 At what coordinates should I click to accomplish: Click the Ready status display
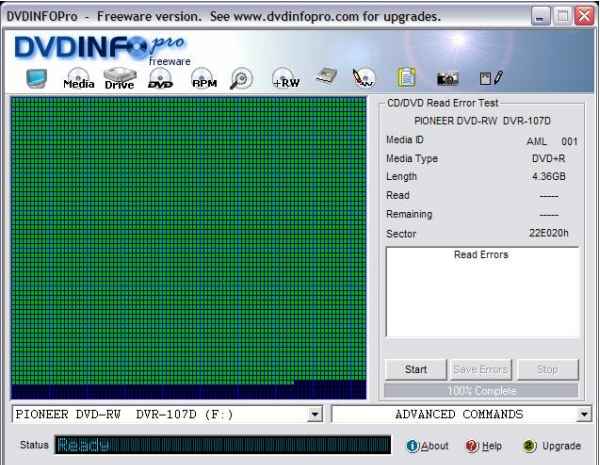click(x=223, y=445)
